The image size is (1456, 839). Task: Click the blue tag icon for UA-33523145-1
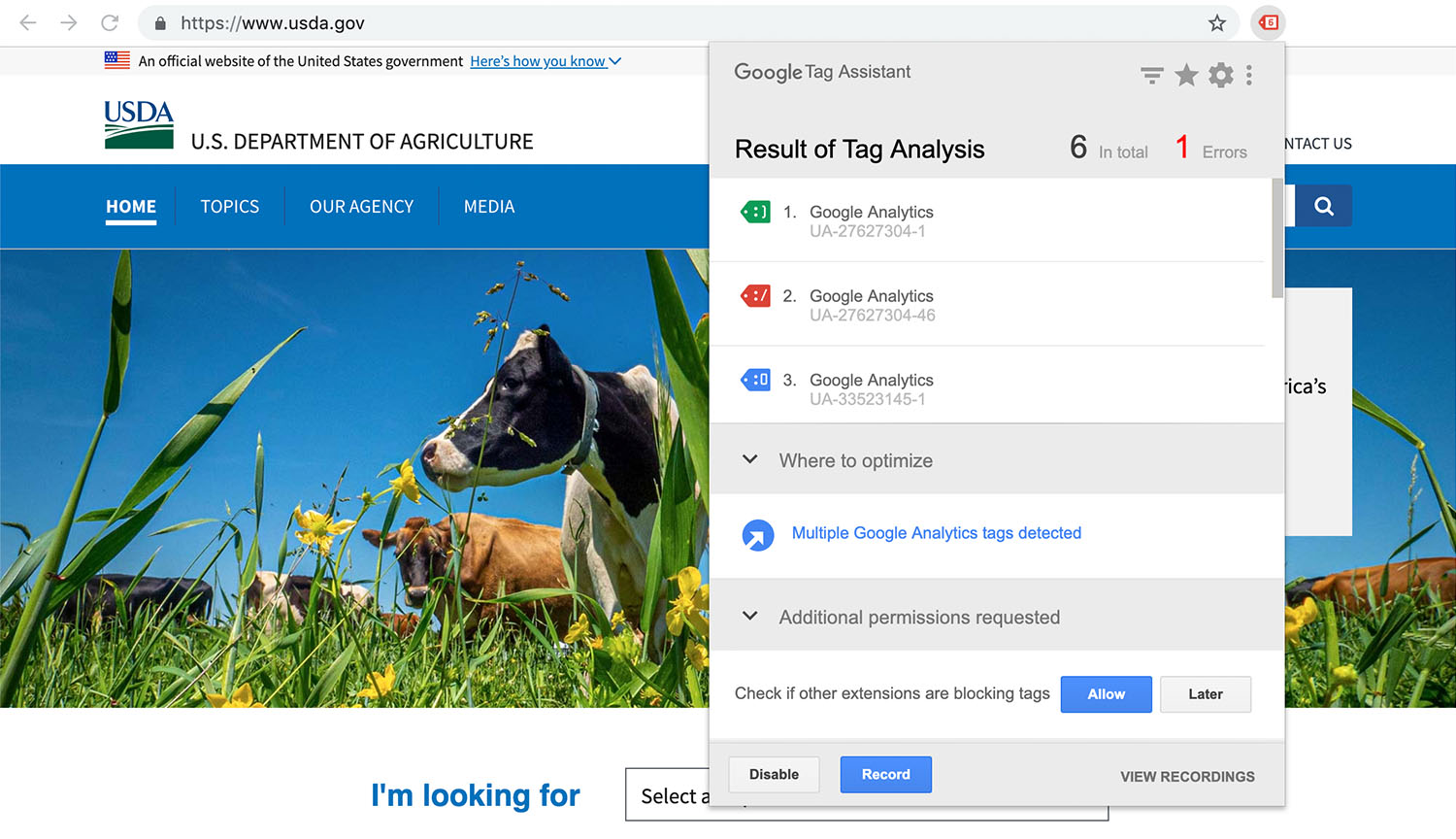click(755, 380)
